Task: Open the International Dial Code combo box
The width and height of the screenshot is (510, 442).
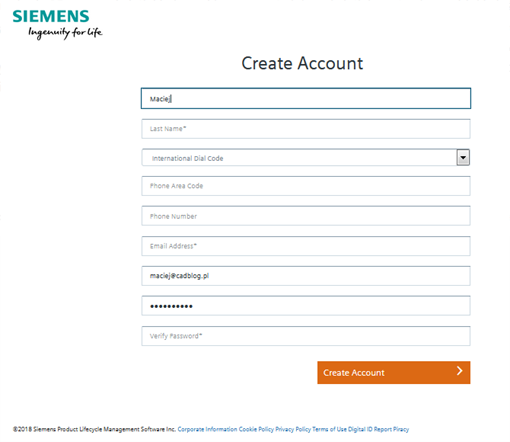Action: point(306,158)
